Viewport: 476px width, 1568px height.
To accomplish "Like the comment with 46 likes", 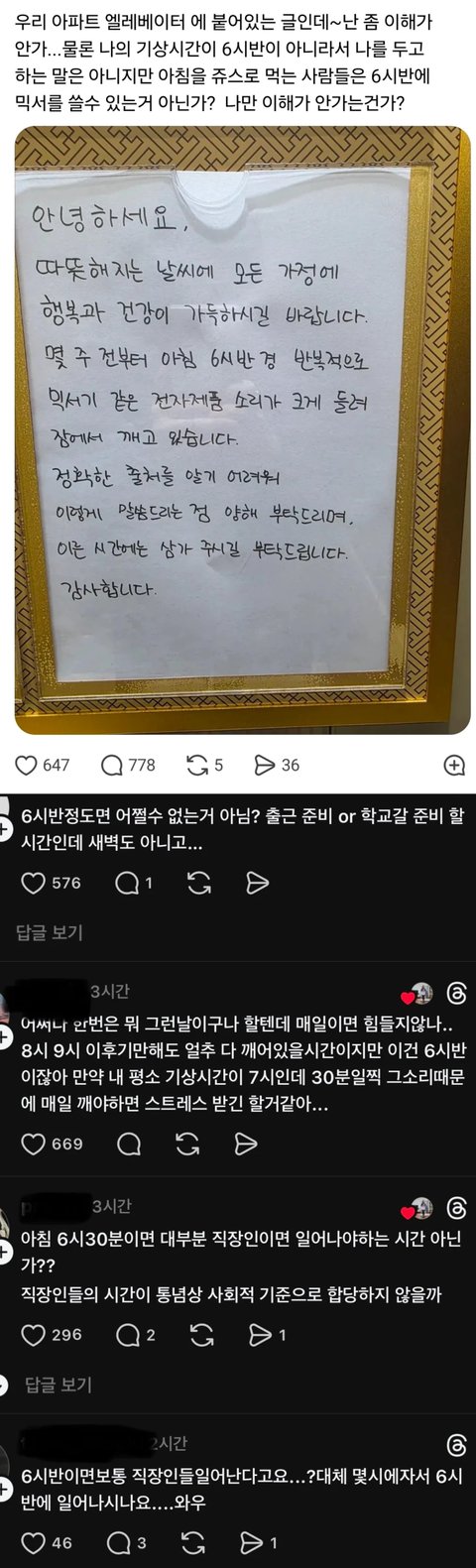I will [x=34, y=1543].
